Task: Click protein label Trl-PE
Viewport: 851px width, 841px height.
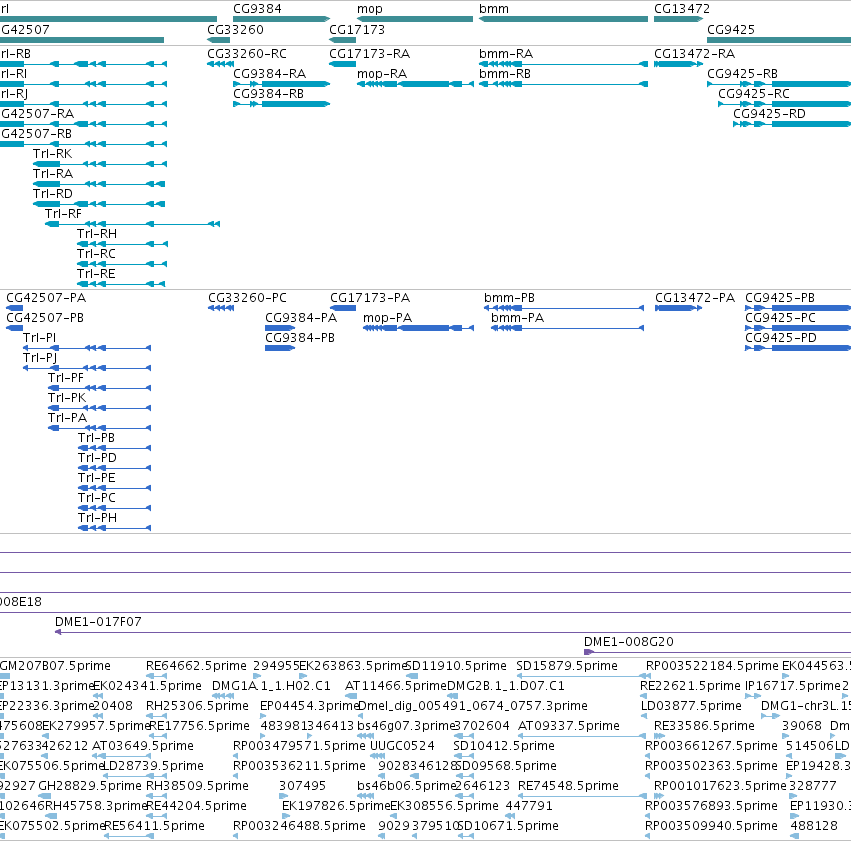Action: pyautogui.click(x=97, y=479)
